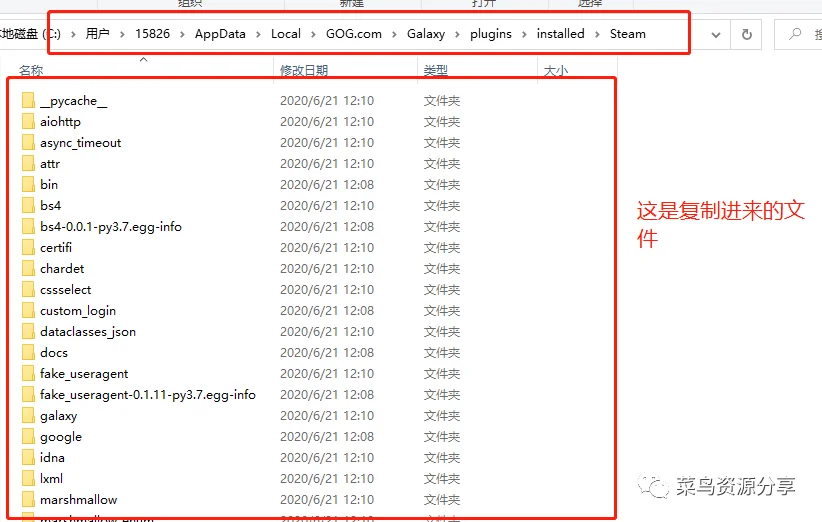Viewport: 822px width, 522px height.
Task: Click the bs4 folder icon
Action: 28,205
